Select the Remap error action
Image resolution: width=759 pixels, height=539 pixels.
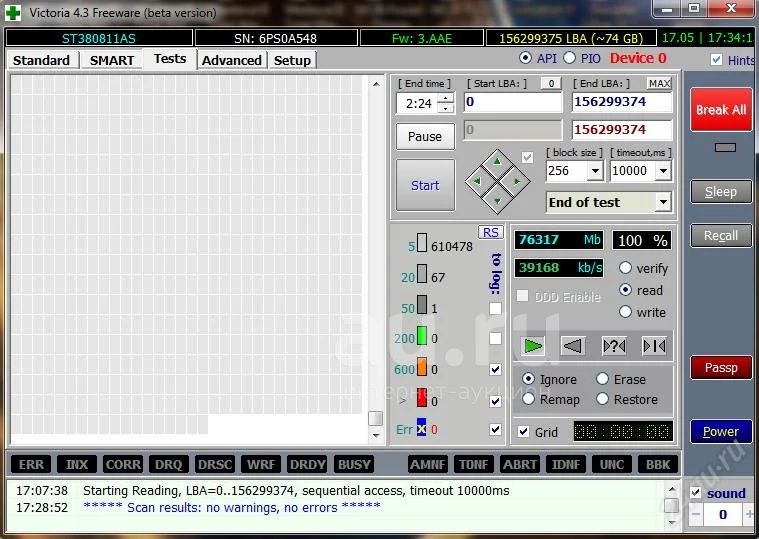(x=529, y=399)
